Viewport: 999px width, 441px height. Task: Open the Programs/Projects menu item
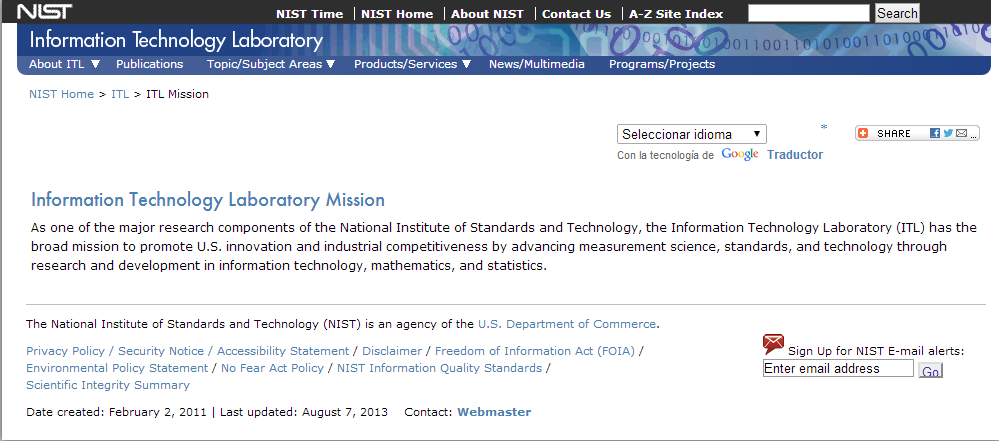662,64
